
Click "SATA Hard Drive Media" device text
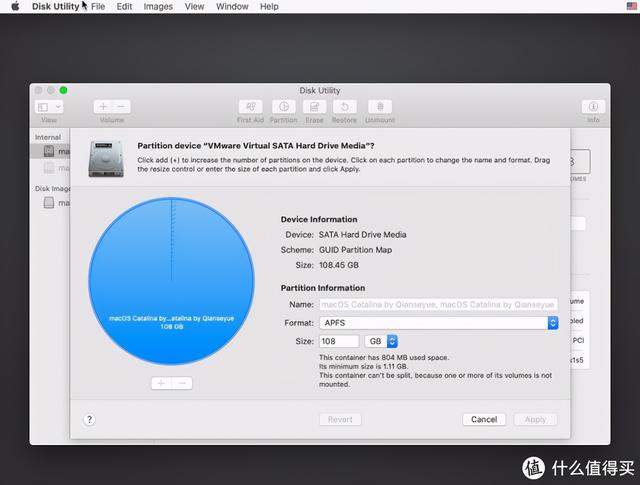(x=362, y=235)
